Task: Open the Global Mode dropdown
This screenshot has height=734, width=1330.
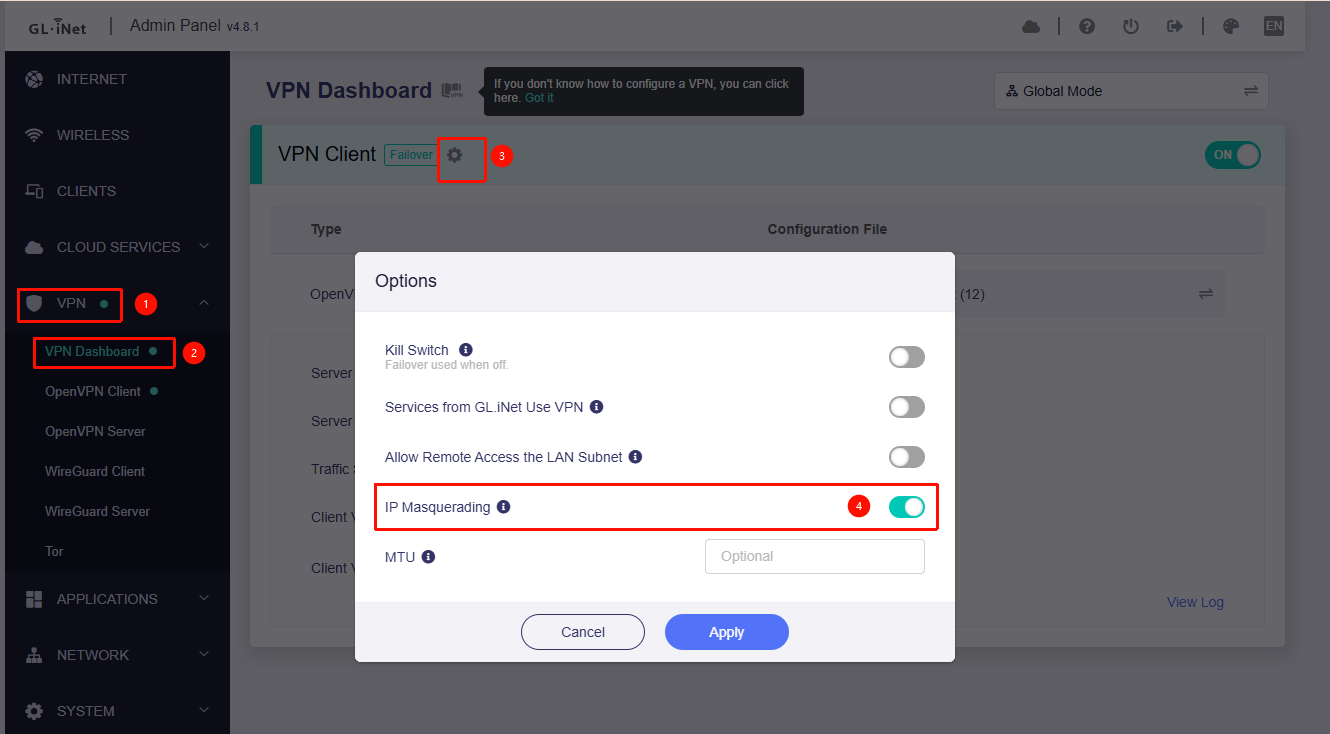Action: click(x=1130, y=91)
